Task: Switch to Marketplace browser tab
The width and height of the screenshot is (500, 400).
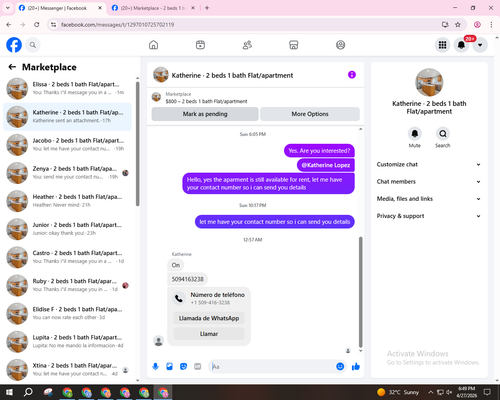Action: (153, 8)
